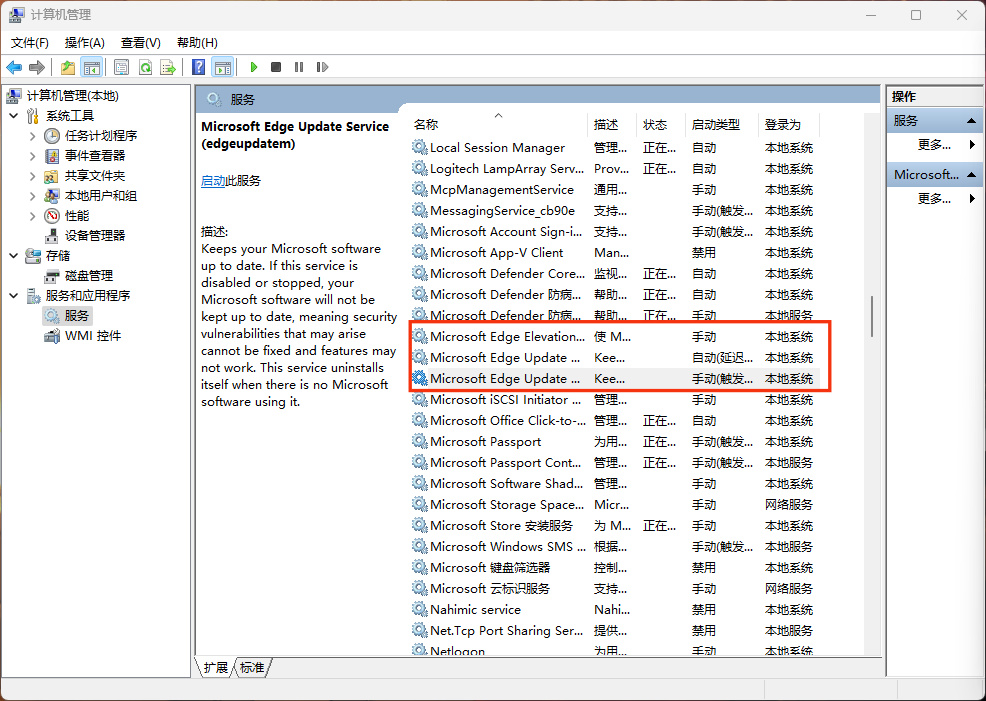986x701 pixels.
Task: Collapse the 服务 section in Actions pane
Action: (x=971, y=121)
